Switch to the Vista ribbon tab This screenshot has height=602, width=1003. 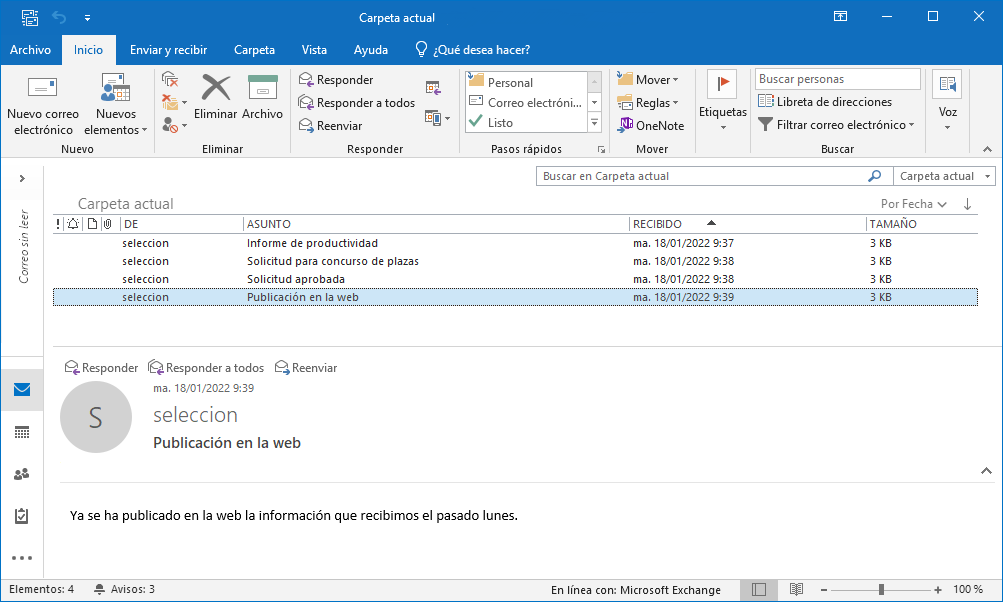click(x=314, y=50)
